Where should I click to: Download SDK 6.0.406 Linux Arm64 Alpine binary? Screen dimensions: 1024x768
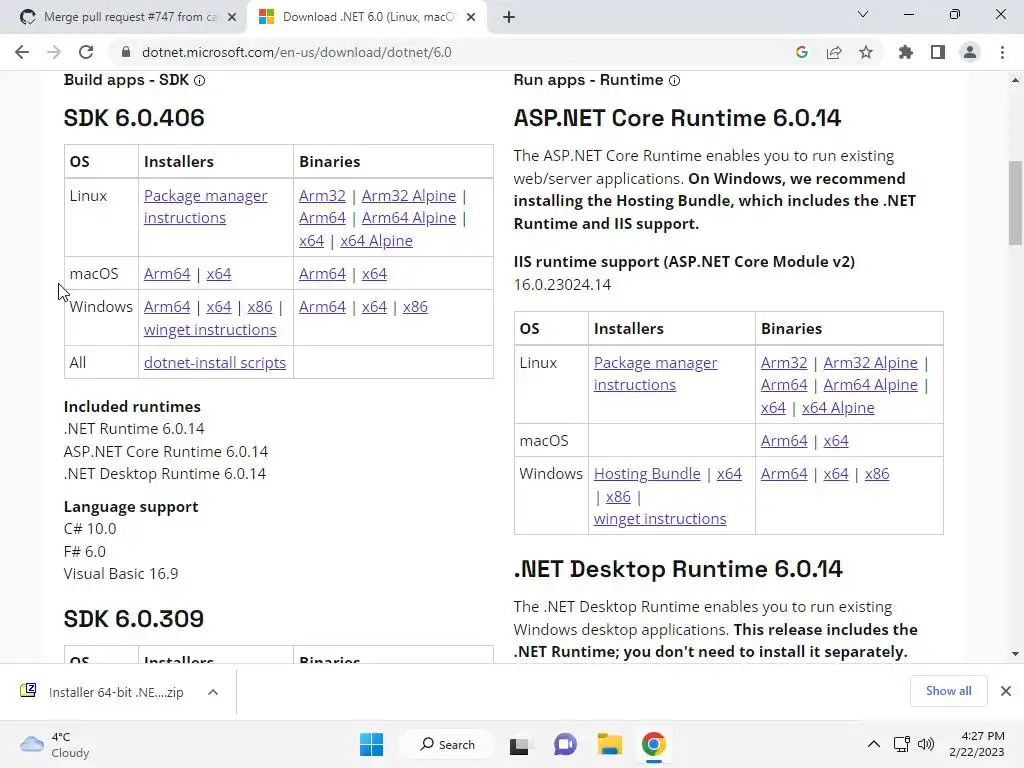(x=409, y=218)
